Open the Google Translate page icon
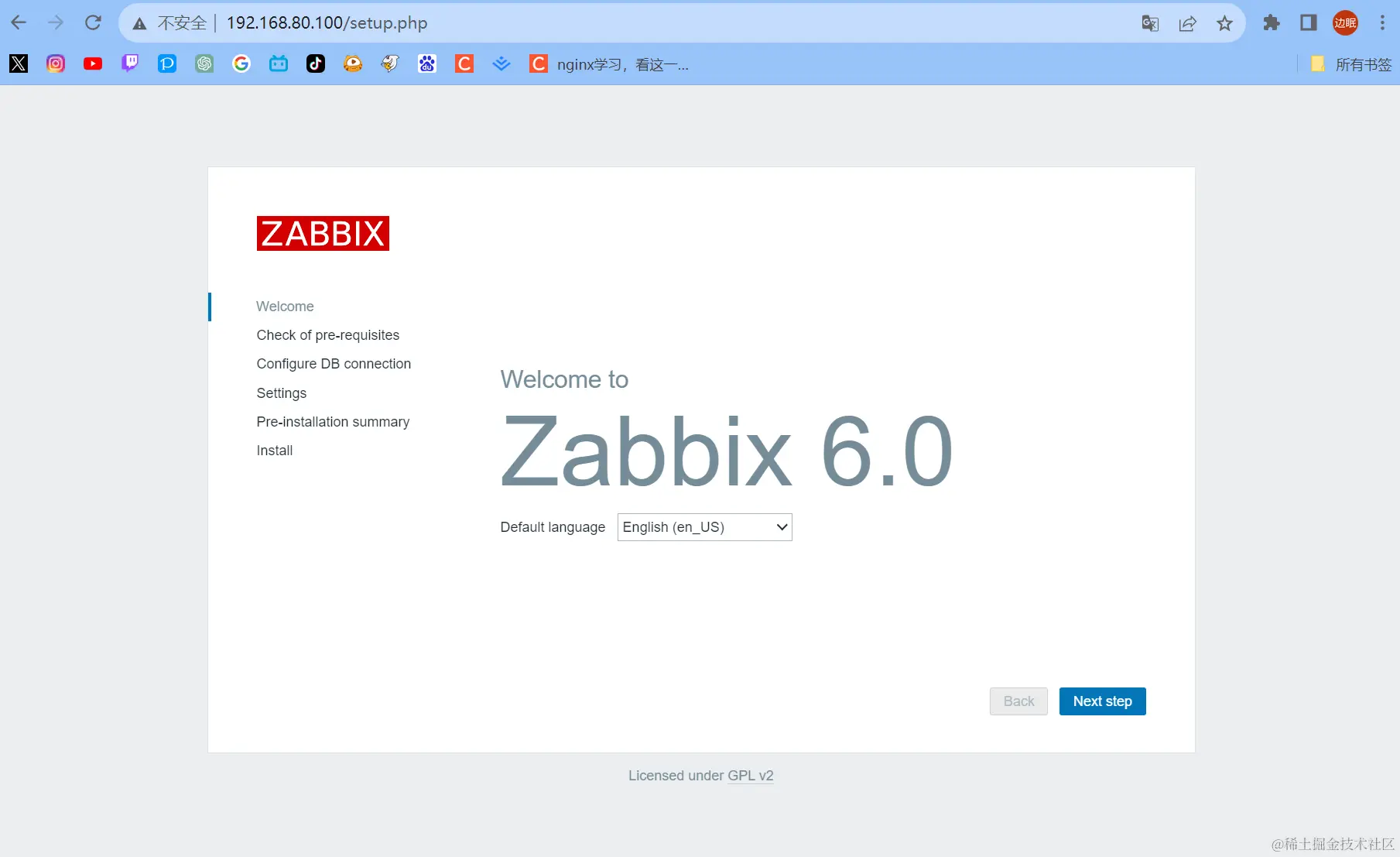 point(1150,23)
